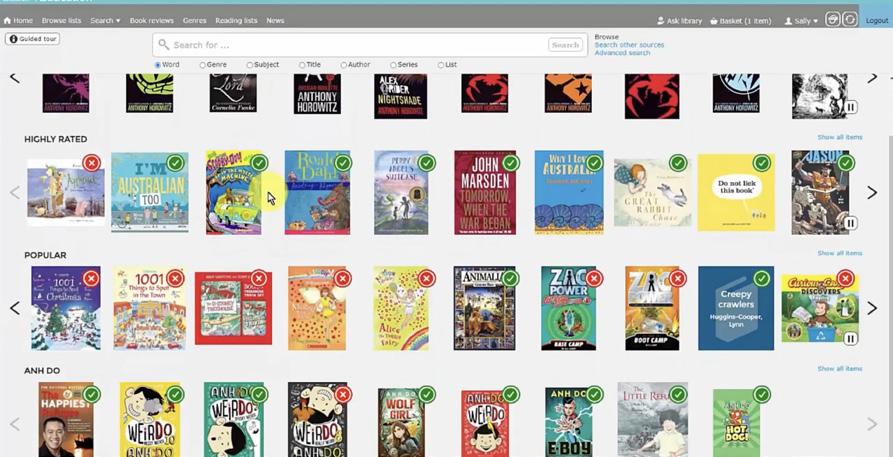The image size is (893, 457).
Task: Click green check badge on Hot Dog book
Action: (762, 394)
